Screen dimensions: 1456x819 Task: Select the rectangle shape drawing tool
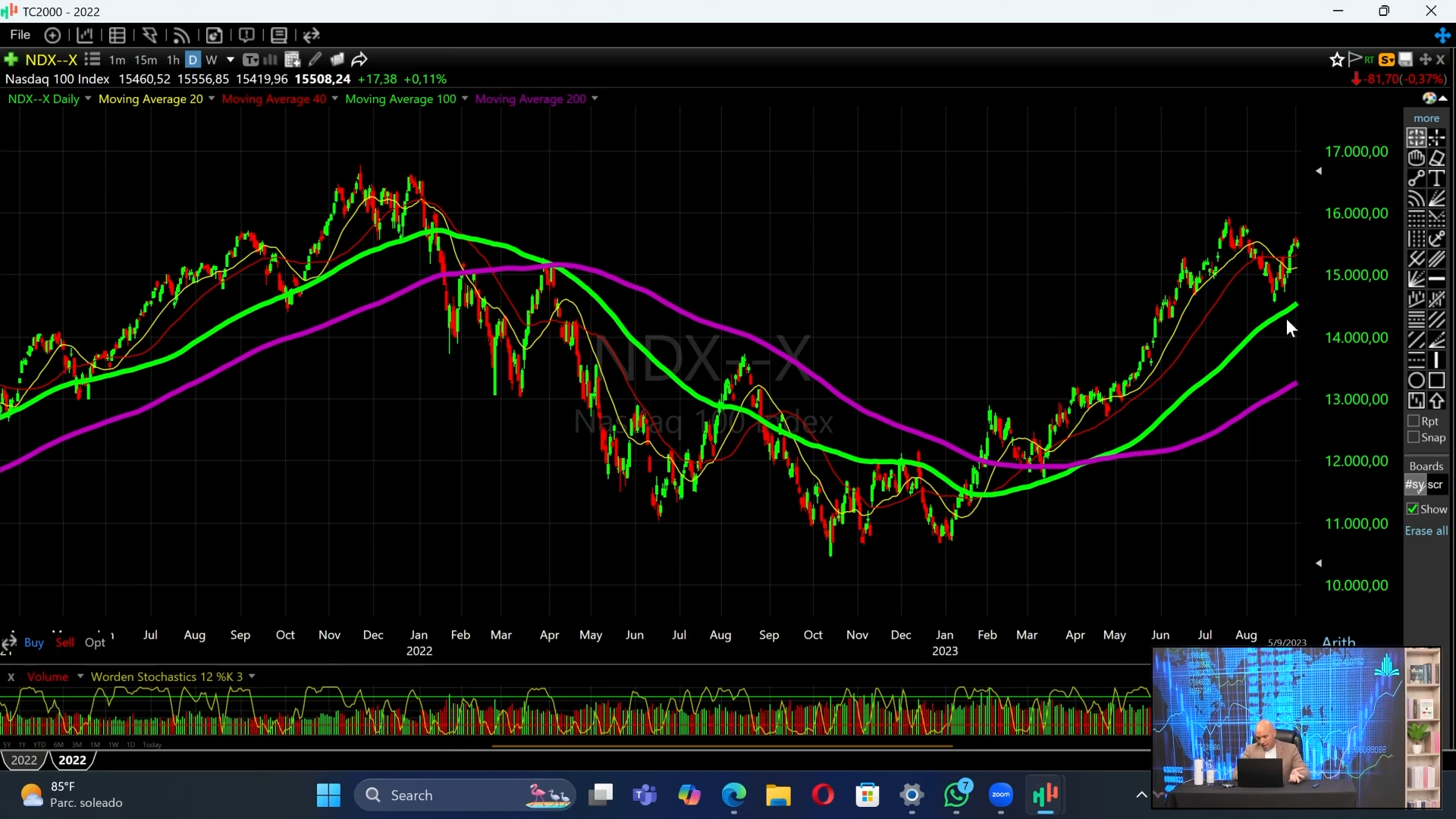[x=1437, y=381]
